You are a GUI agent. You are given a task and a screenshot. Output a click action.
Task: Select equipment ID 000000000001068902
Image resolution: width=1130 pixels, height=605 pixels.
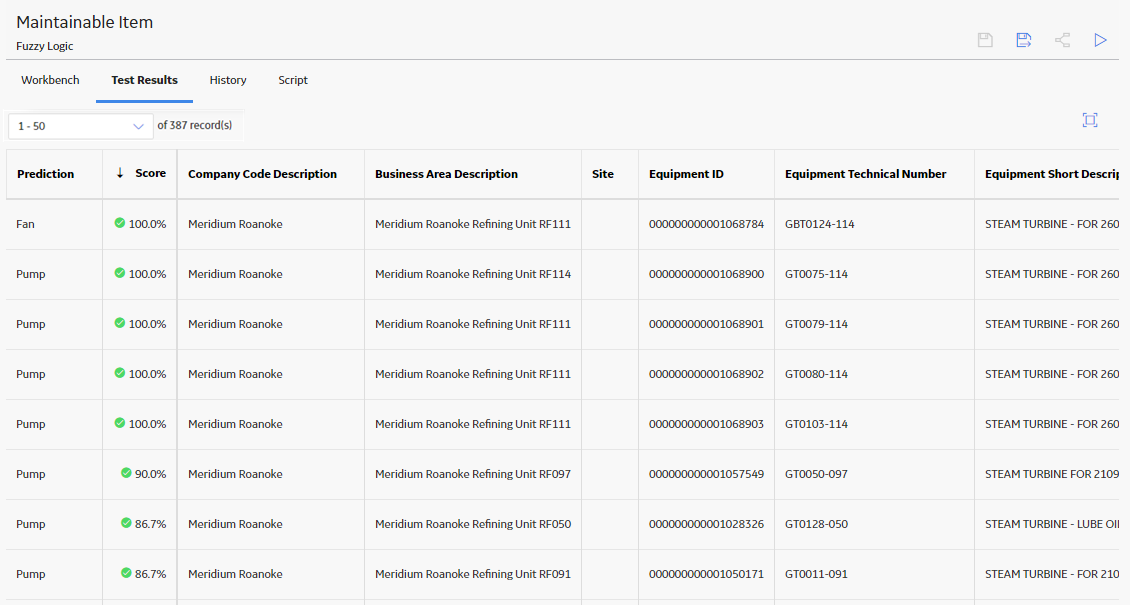(706, 374)
